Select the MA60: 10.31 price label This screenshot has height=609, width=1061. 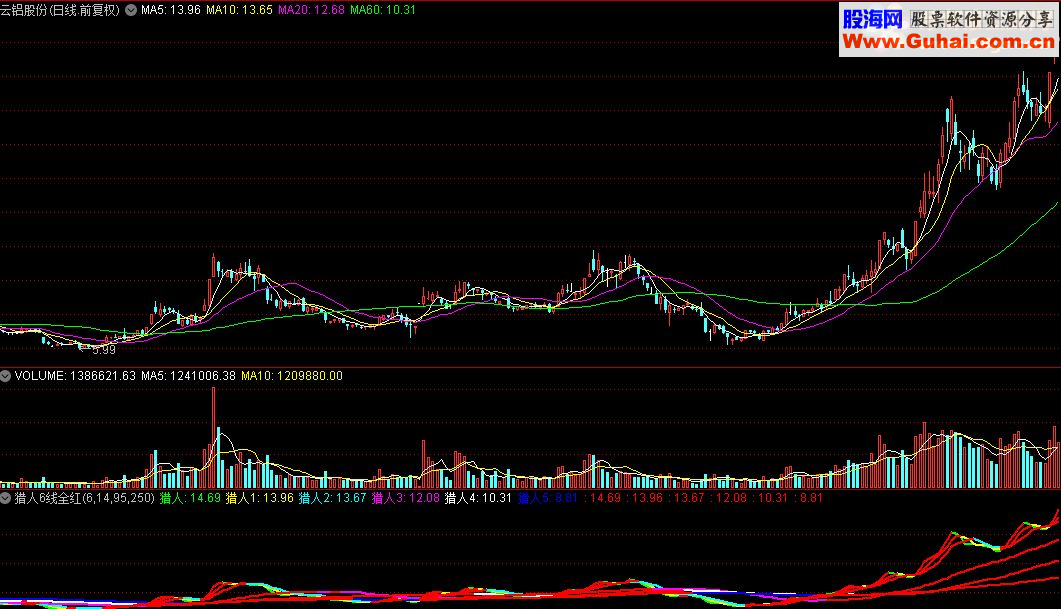coord(383,10)
